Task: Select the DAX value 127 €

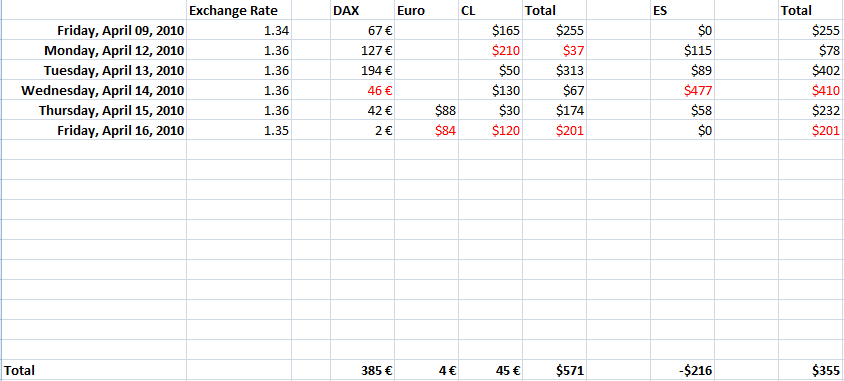Action: click(x=362, y=51)
